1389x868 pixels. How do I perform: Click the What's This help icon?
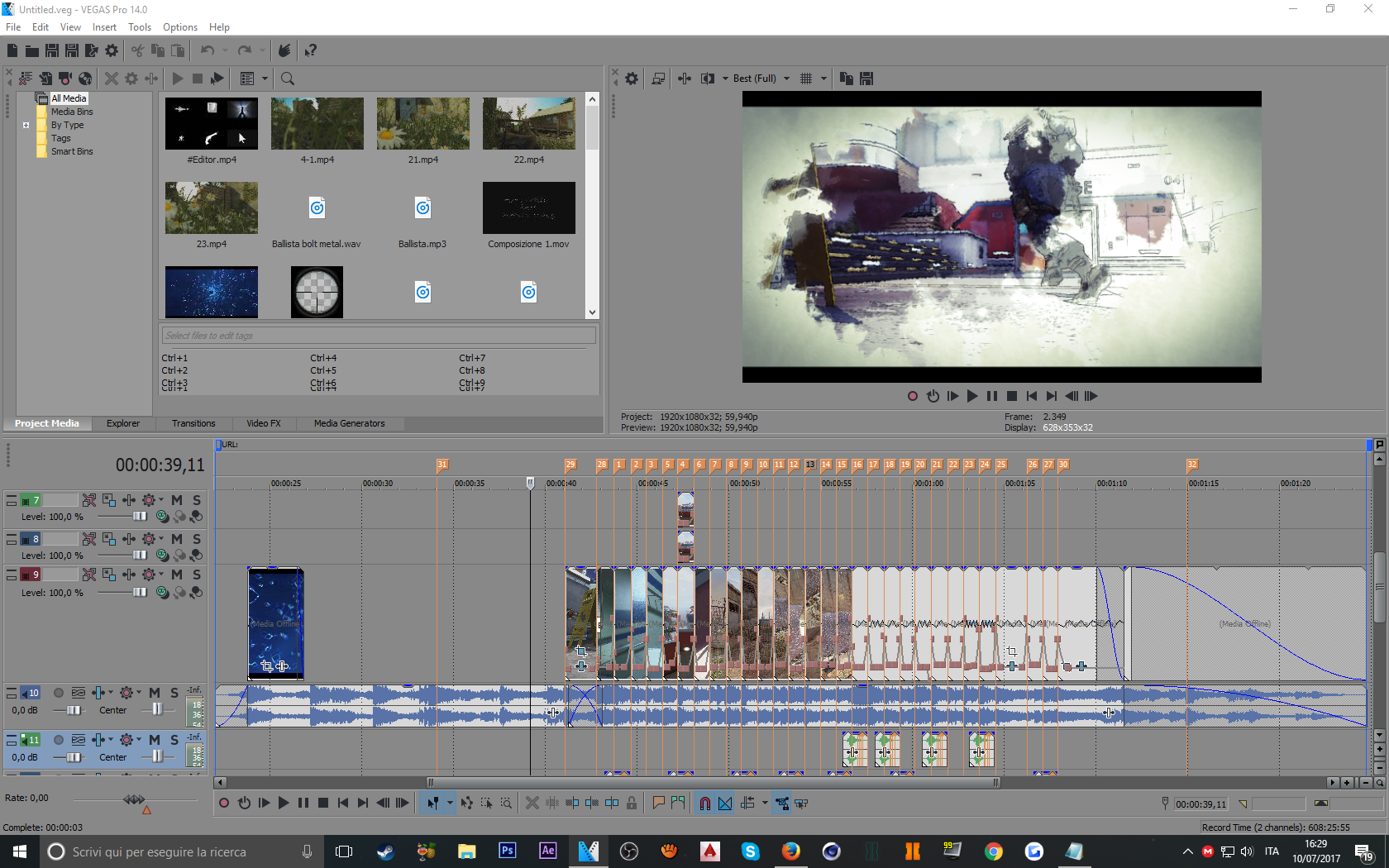point(310,50)
